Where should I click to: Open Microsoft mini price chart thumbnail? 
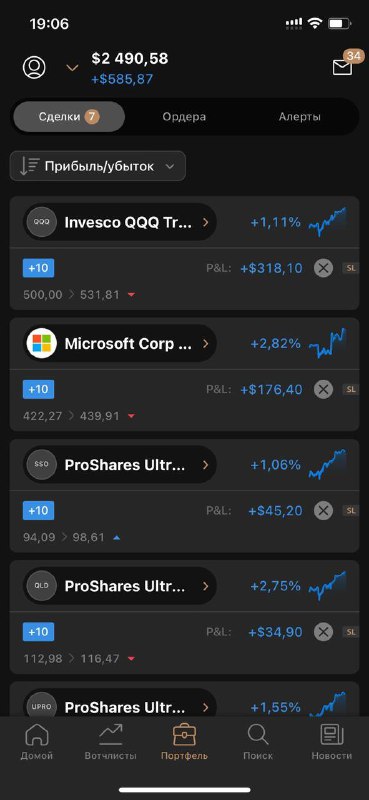click(x=328, y=343)
